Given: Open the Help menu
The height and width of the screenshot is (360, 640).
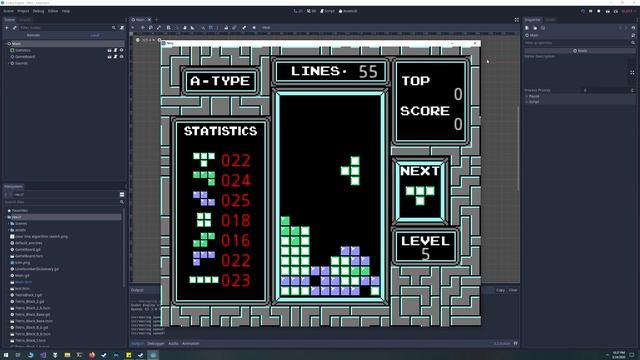Looking at the screenshot, I should [66, 11].
